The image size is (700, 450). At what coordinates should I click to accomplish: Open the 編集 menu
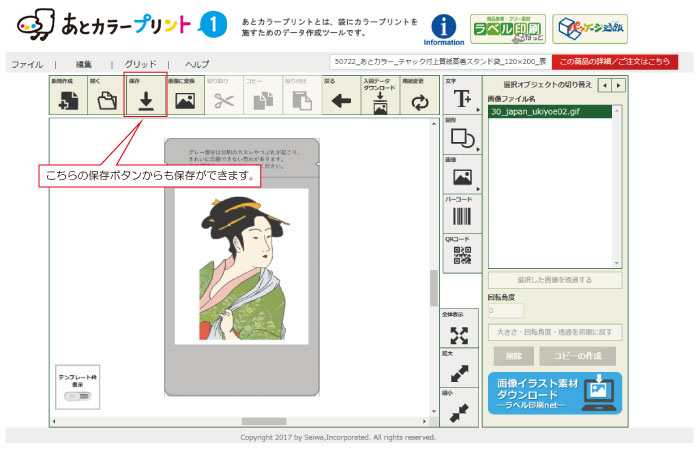pos(83,64)
